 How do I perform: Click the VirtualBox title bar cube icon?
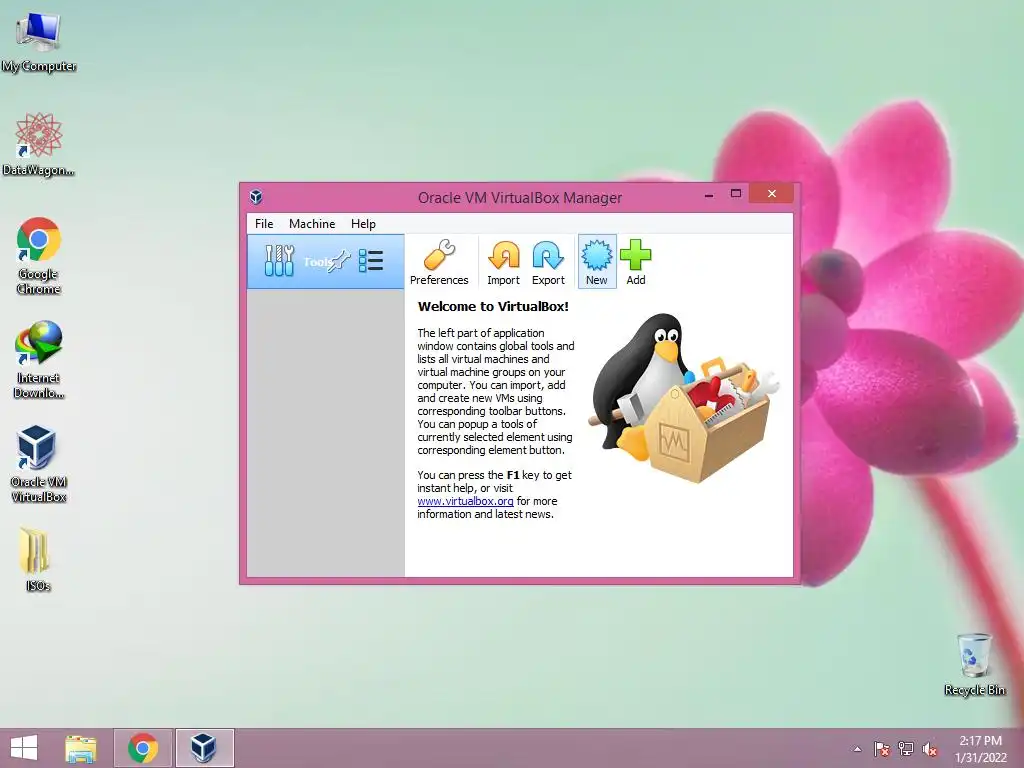tap(256, 197)
